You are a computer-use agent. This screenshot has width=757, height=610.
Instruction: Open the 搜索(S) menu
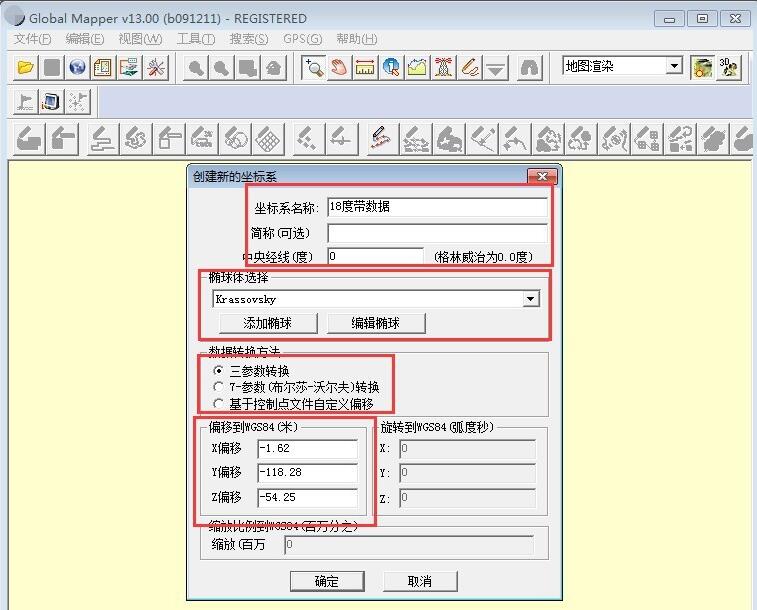(249, 39)
